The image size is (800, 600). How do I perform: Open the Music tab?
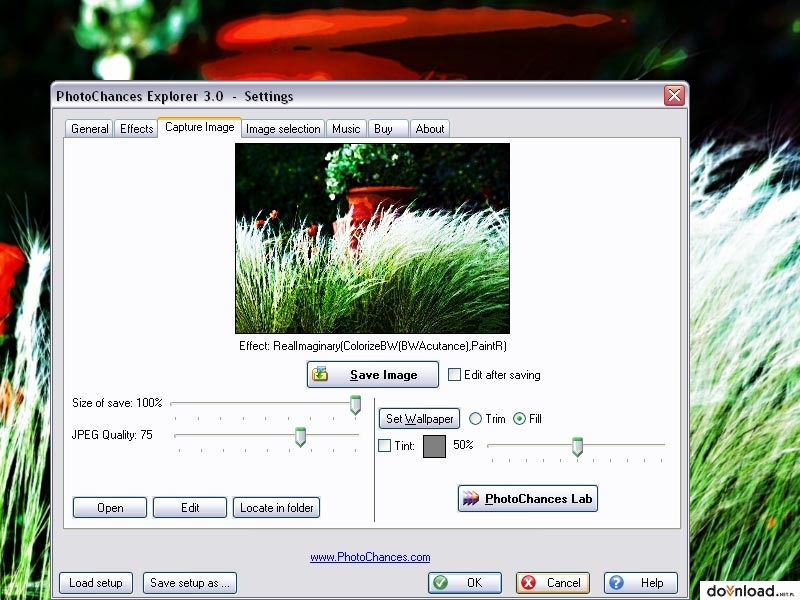click(x=346, y=129)
